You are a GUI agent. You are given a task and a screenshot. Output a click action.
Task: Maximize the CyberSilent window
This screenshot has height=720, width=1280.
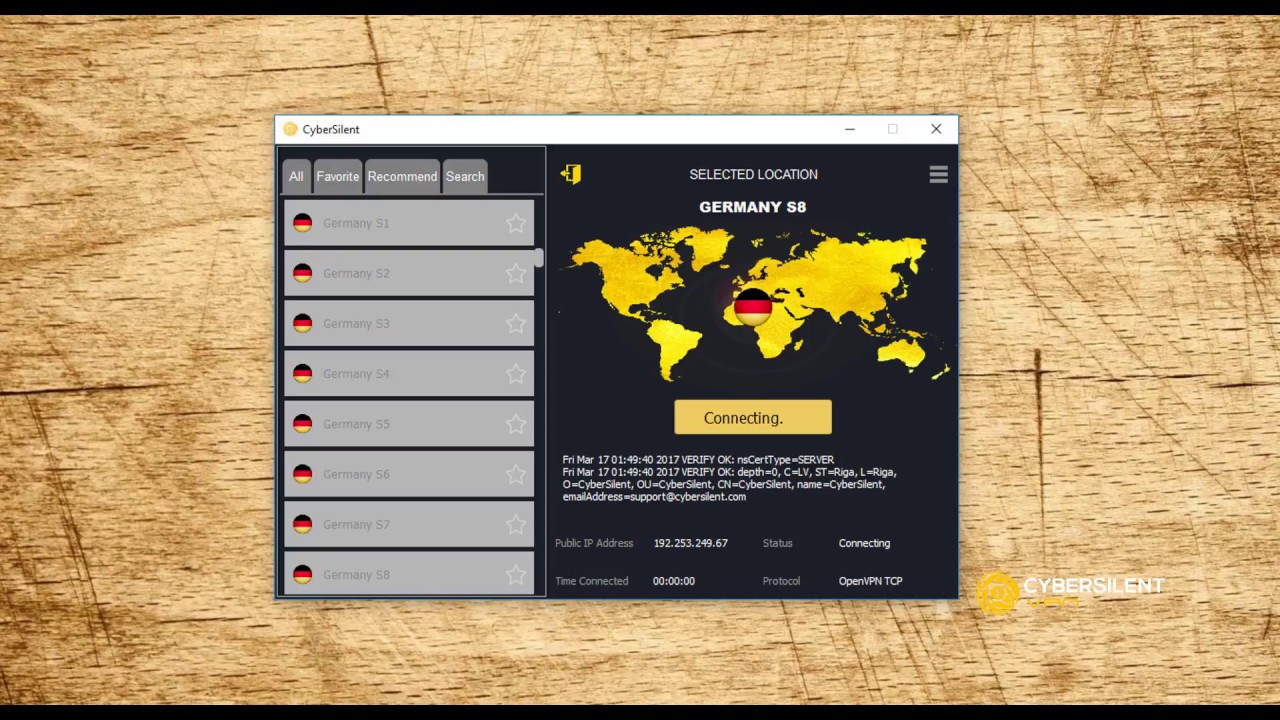tap(893, 129)
